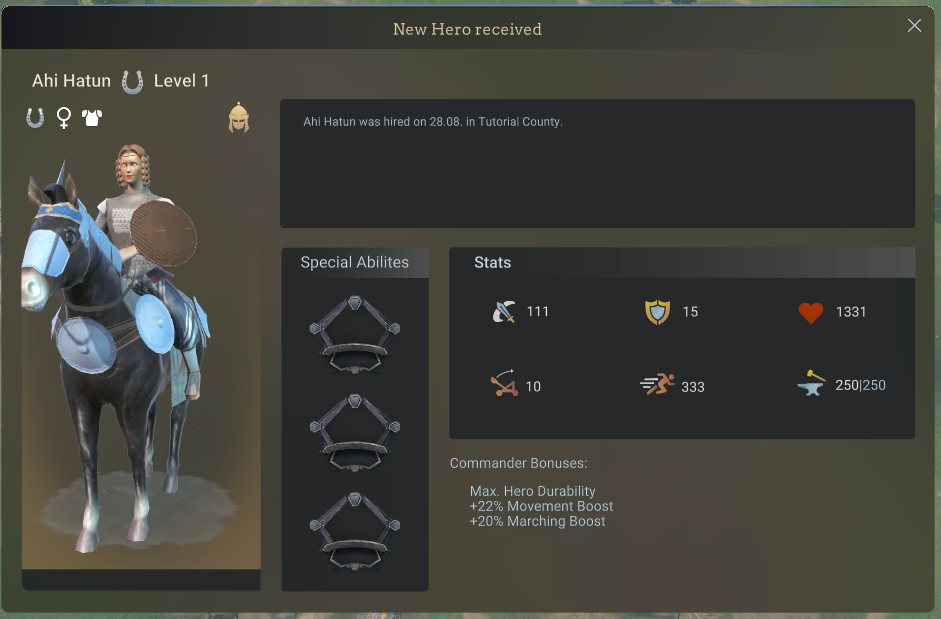This screenshot has width=941, height=619.
Task: Click the golden helmet hero icon
Action: click(239, 117)
